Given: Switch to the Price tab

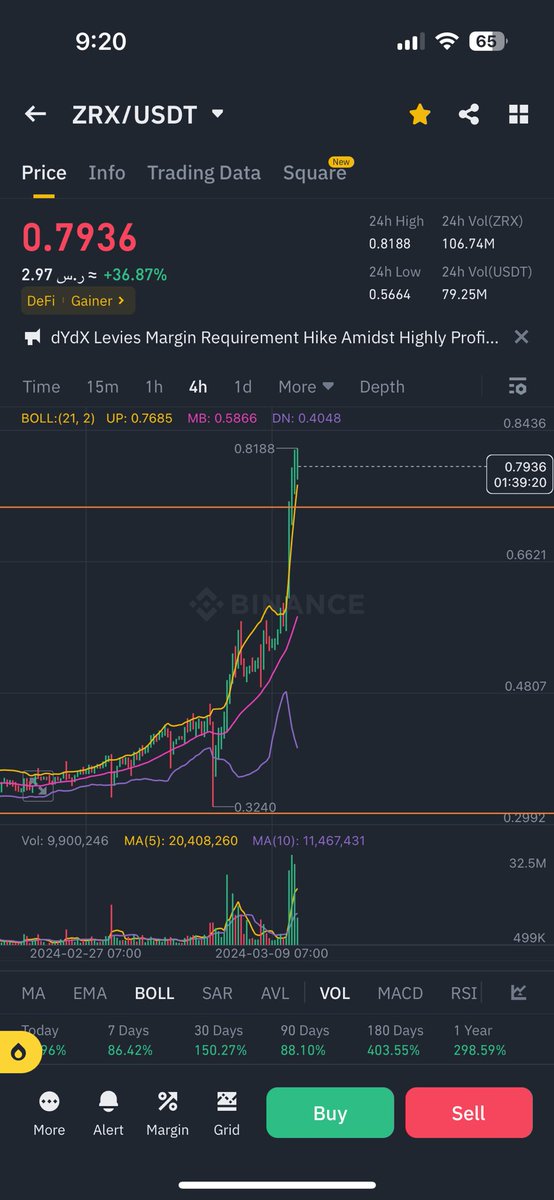Looking at the screenshot, I should point(44,172).
